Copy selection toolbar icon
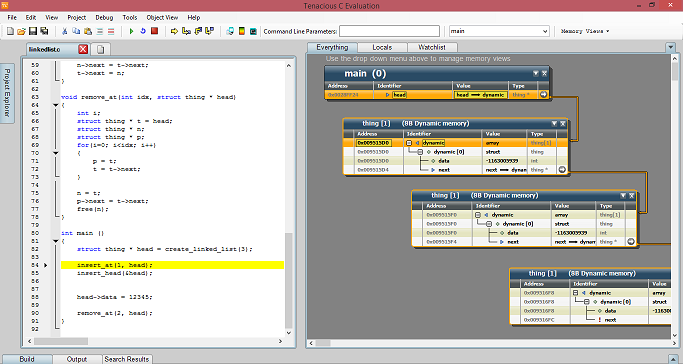Viewport: 683px width, 364px height. (76, 31)
